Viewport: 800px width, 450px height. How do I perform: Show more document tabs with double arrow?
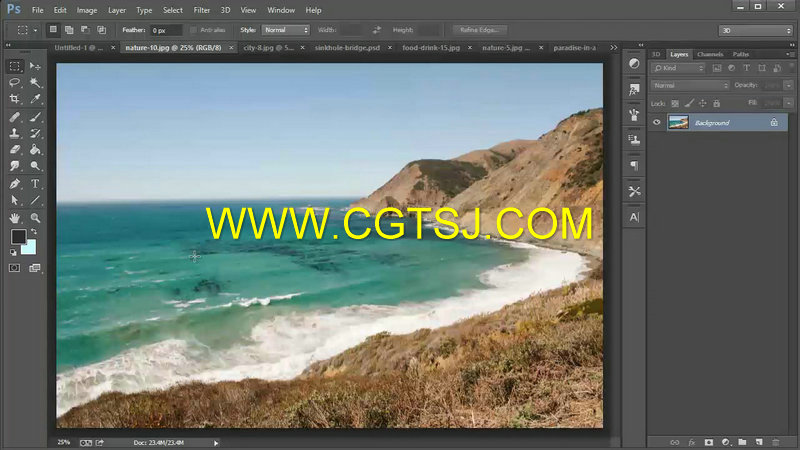[614, 47]
